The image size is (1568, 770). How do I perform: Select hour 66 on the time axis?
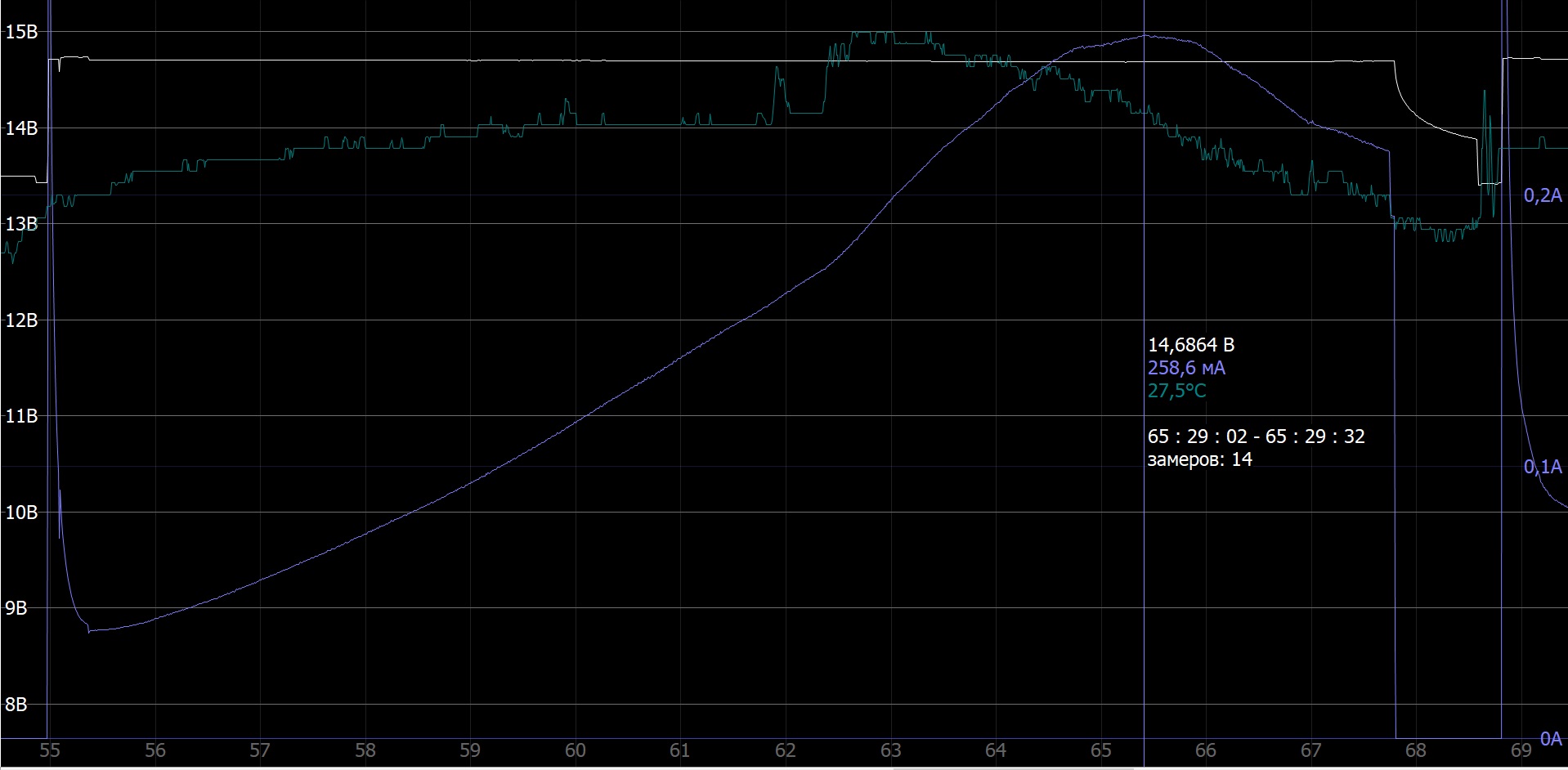1205,751
